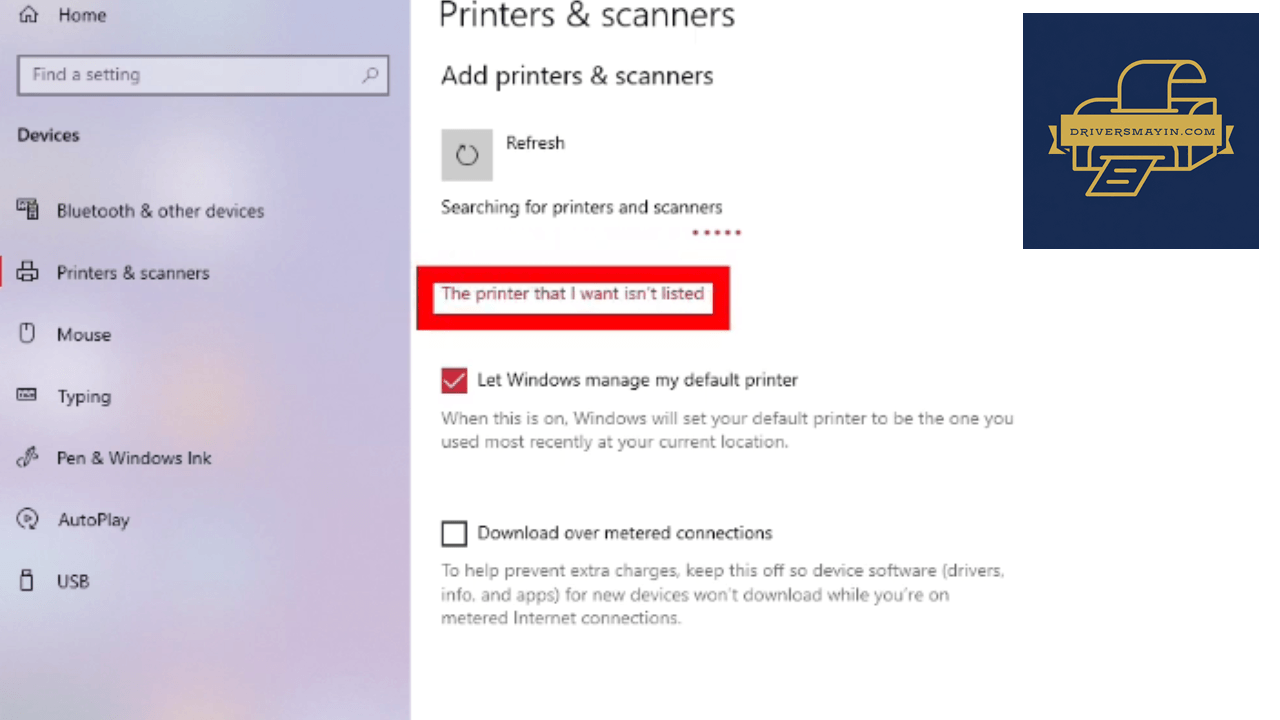Open the Printers & scanners printer icon
Image resolution: width=1280 pixels, height=720 pixels.
(x=28, y=272)
